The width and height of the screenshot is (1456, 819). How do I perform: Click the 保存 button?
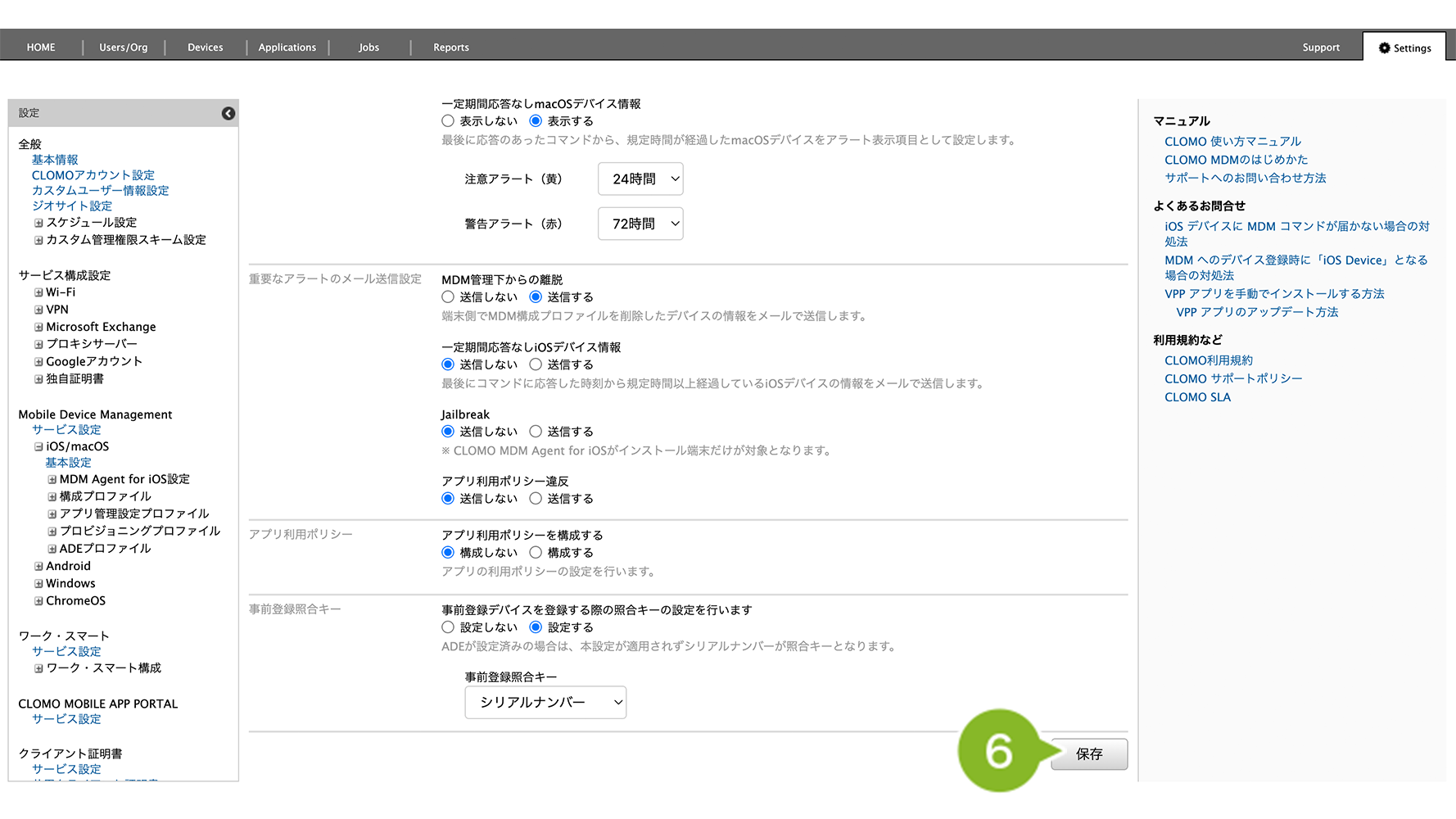pyautogui.click(x=1089, y=754)
